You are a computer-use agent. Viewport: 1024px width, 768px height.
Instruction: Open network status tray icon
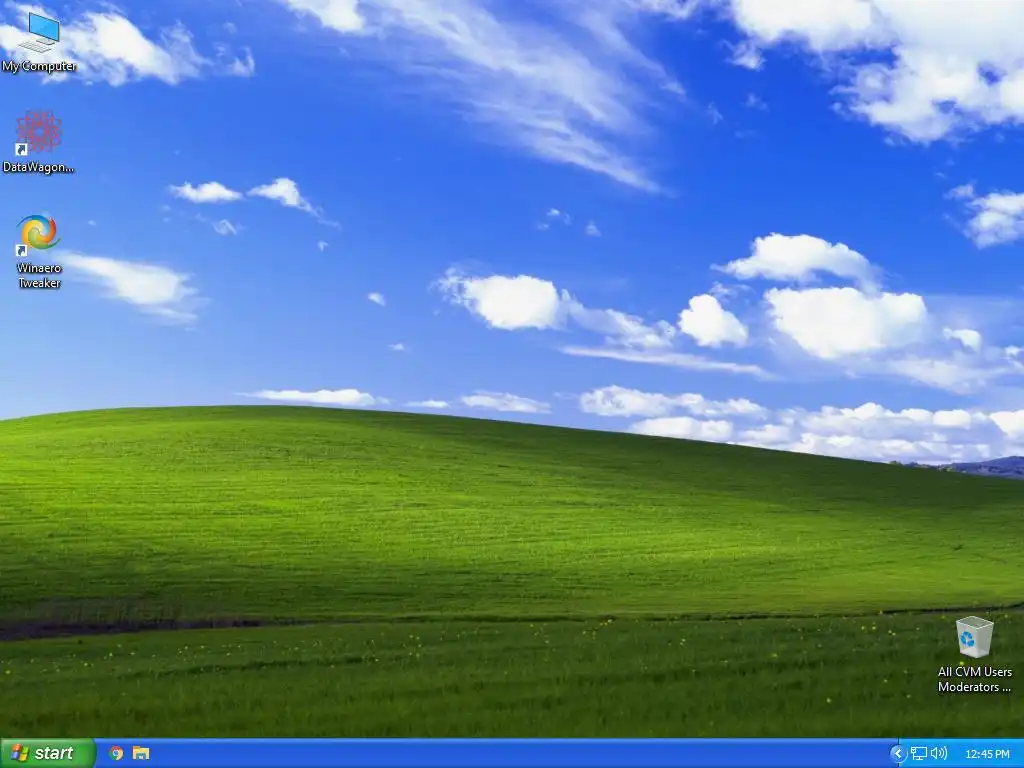[919, 754]
